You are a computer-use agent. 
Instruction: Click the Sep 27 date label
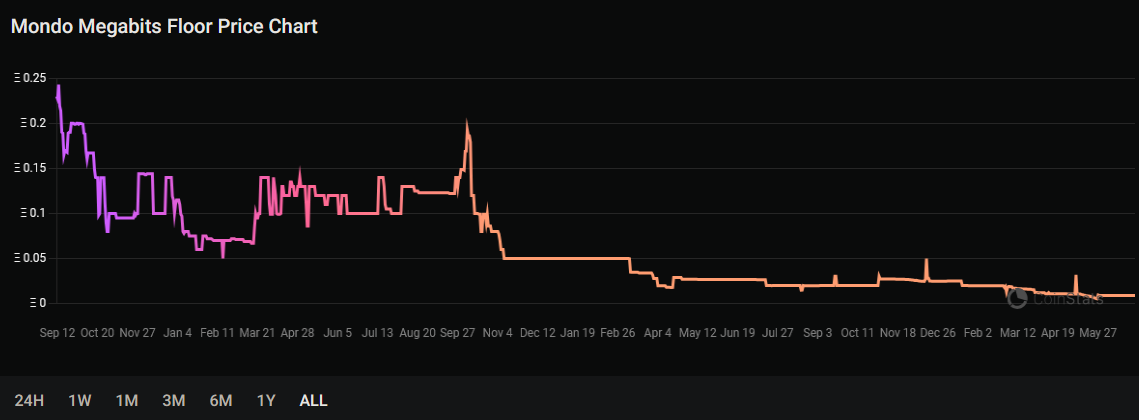(x=458, y=333)
